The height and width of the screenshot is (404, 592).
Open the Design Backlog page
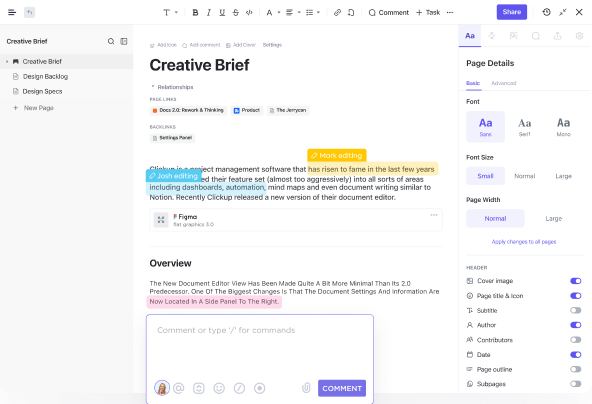click(45, 77)
